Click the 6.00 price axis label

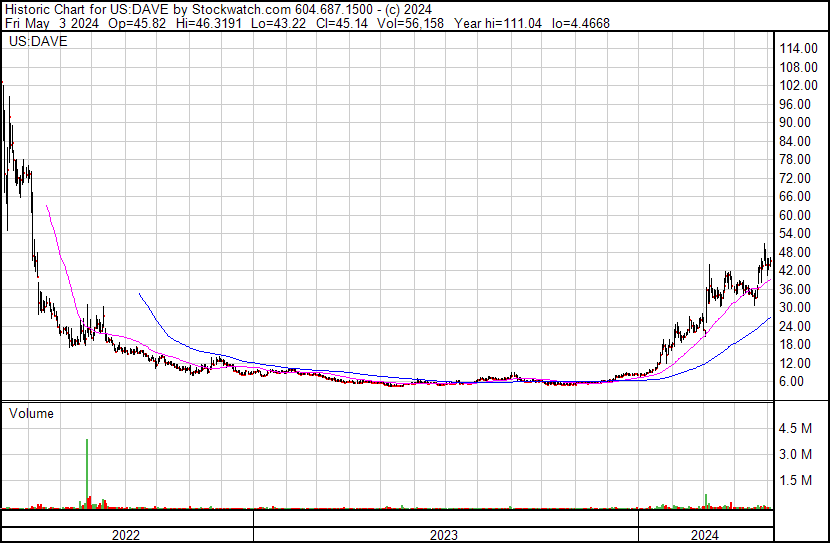(792, 382)
